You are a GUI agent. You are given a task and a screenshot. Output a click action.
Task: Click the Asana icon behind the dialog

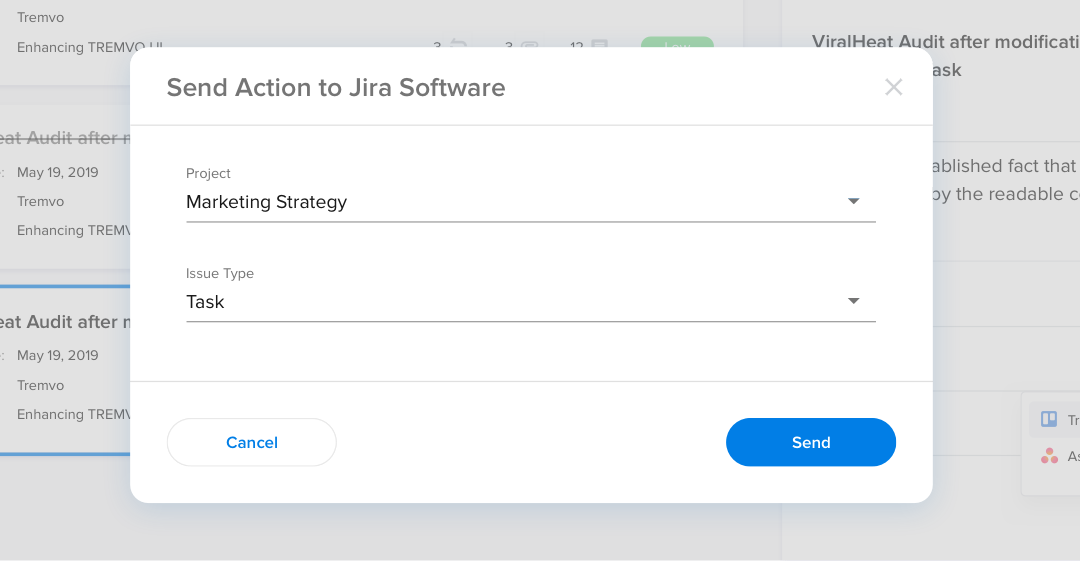click(x=1049, y=456)
